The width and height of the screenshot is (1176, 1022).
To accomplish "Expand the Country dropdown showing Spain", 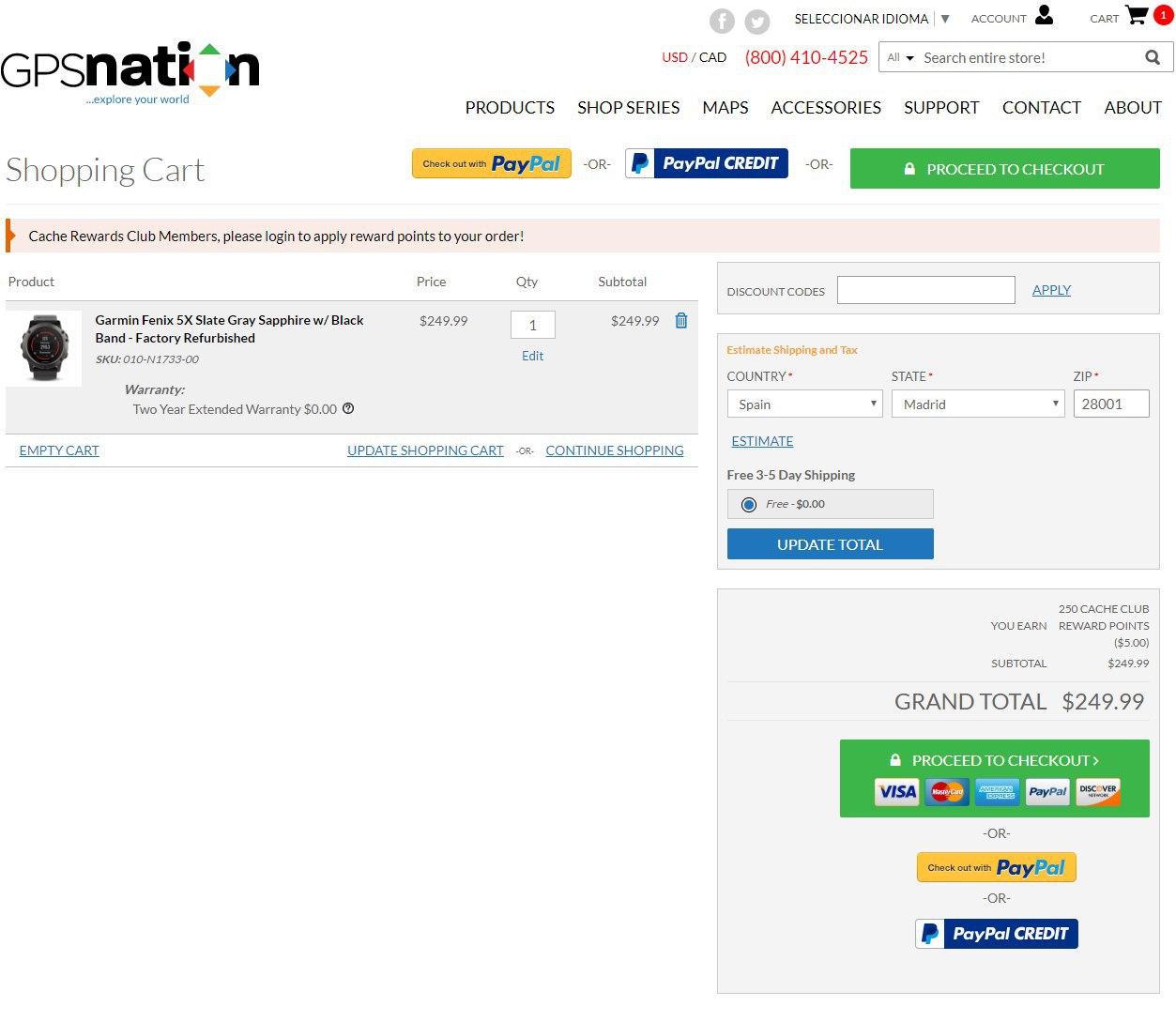I will click(804, 404).
